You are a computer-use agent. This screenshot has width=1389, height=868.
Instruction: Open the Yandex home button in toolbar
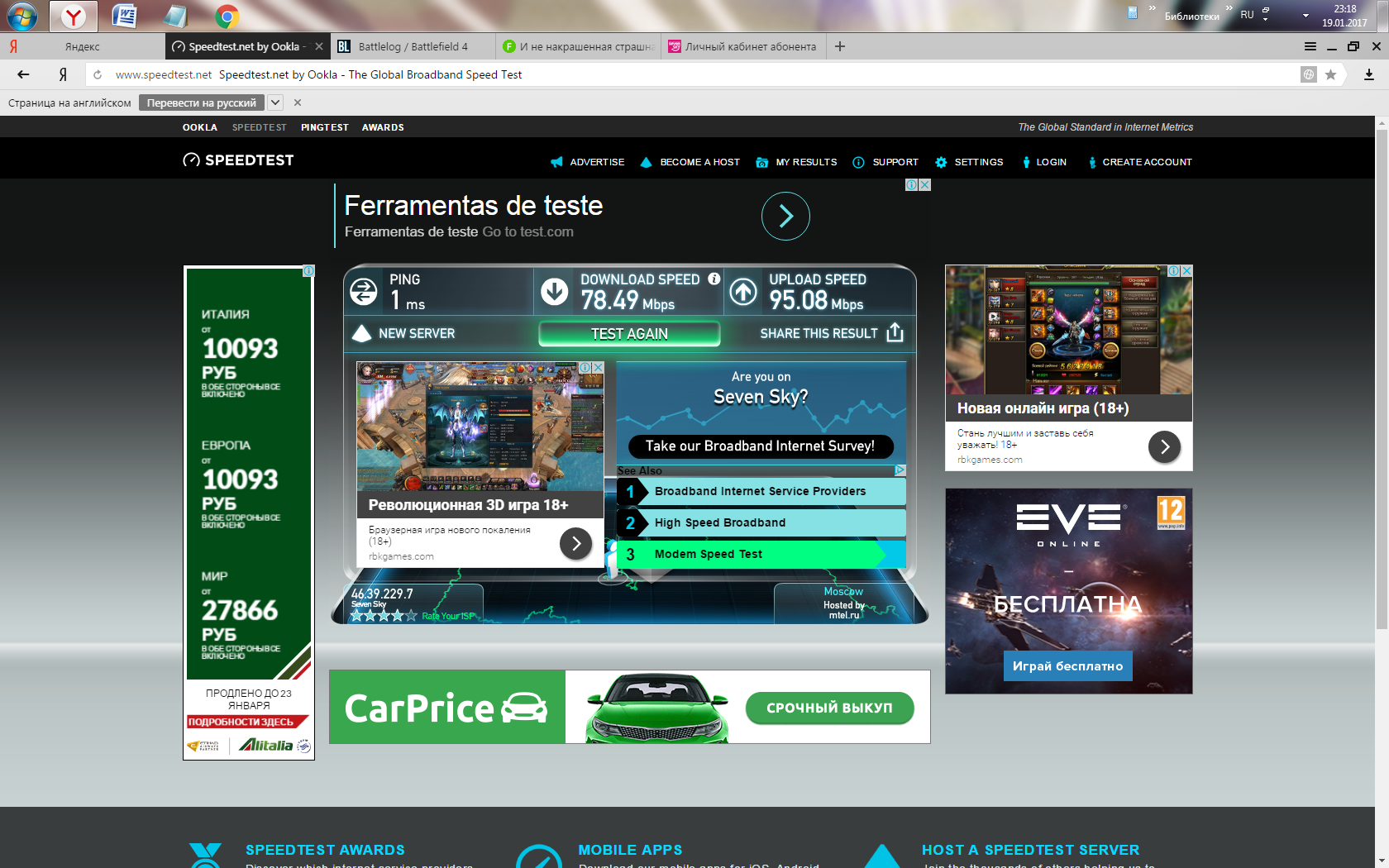[x=63, y=74]
